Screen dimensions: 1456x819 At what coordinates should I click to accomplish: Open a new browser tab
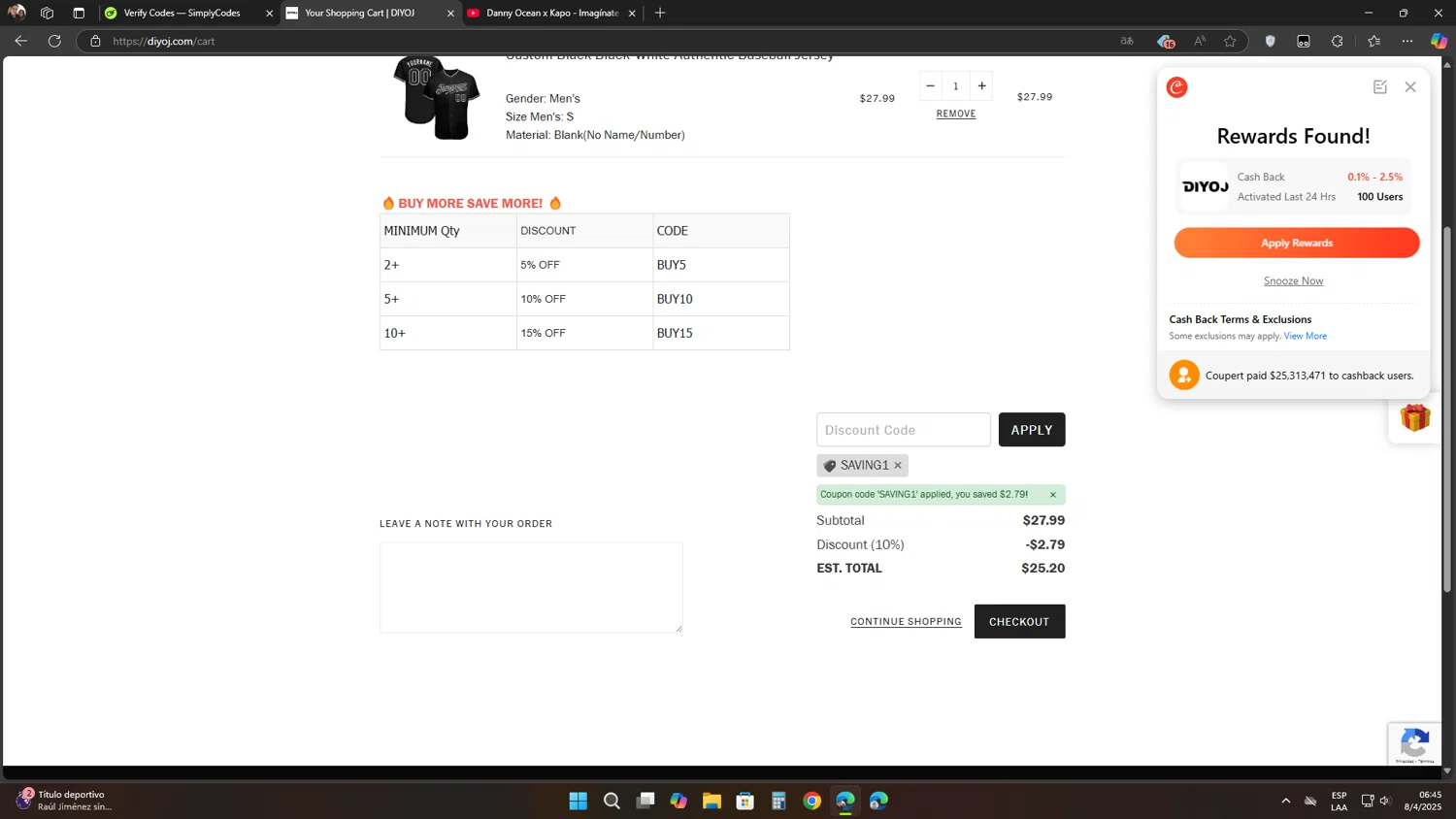coord(660,13)
